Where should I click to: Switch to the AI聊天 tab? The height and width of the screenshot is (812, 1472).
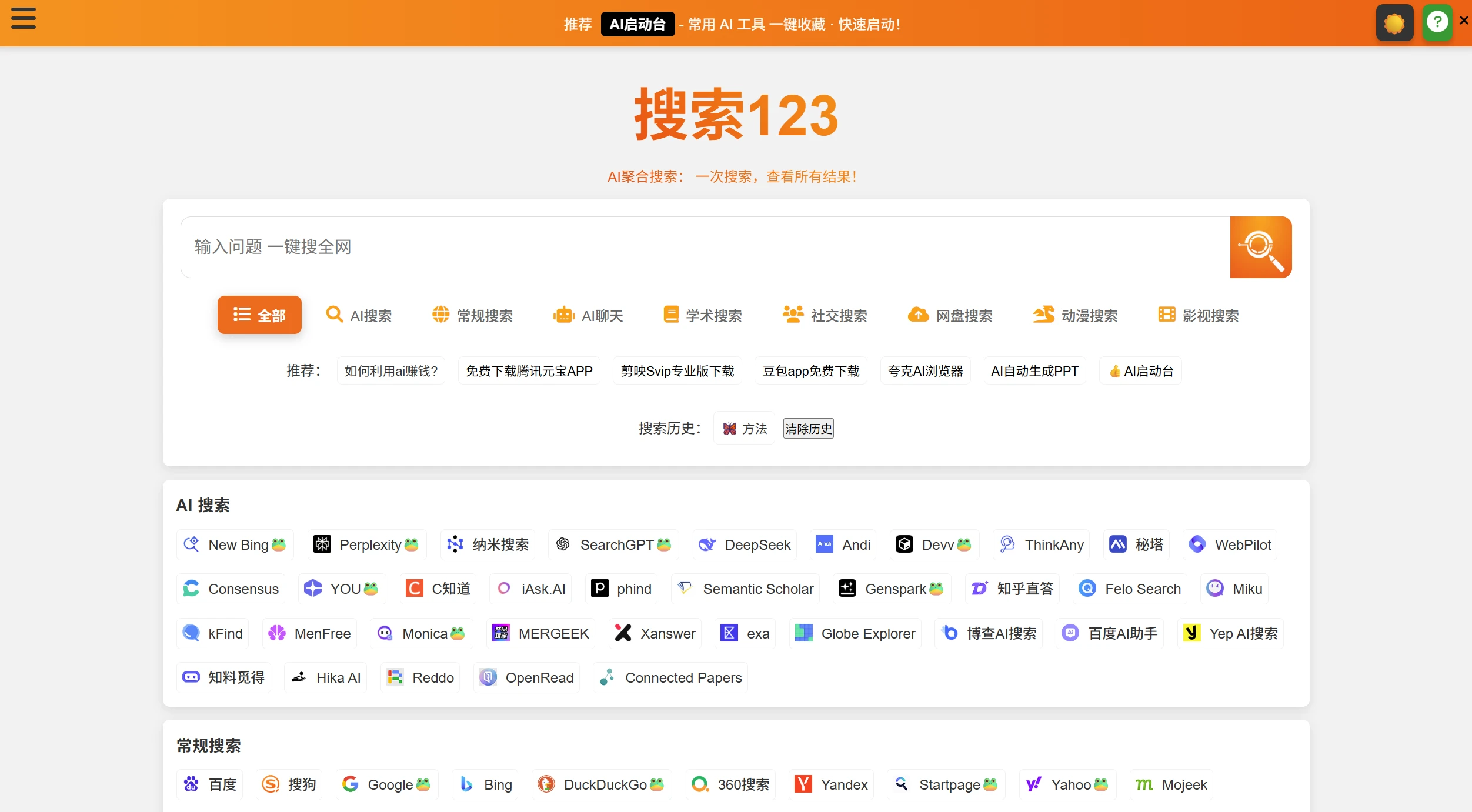coord(588,315)
